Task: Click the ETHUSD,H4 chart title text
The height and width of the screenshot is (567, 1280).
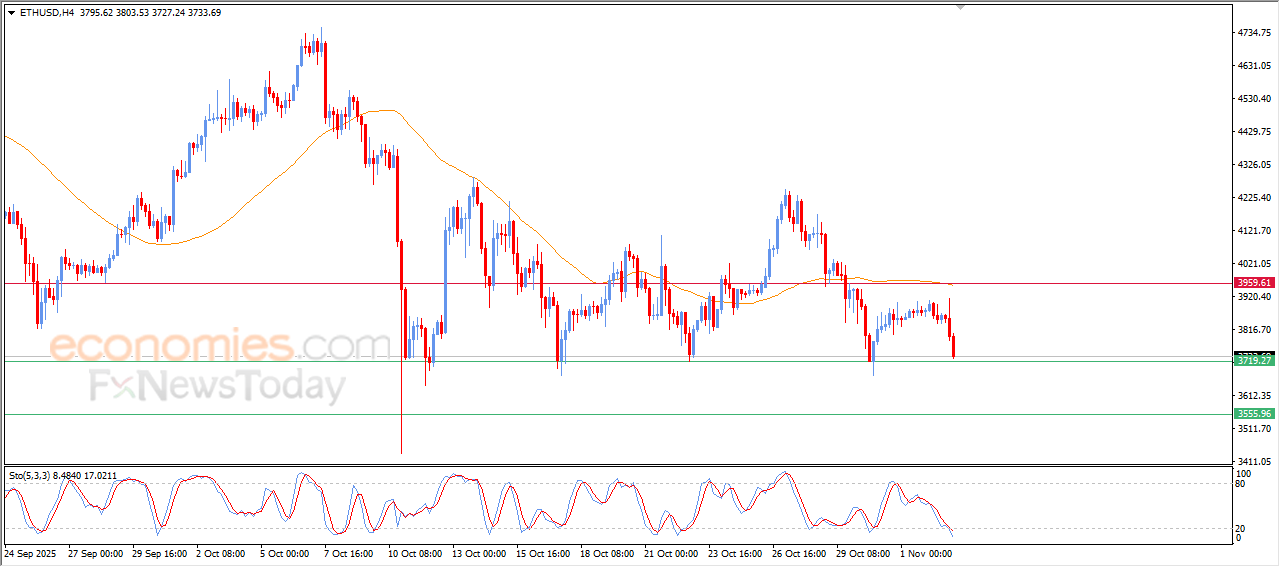Action: 45,13
